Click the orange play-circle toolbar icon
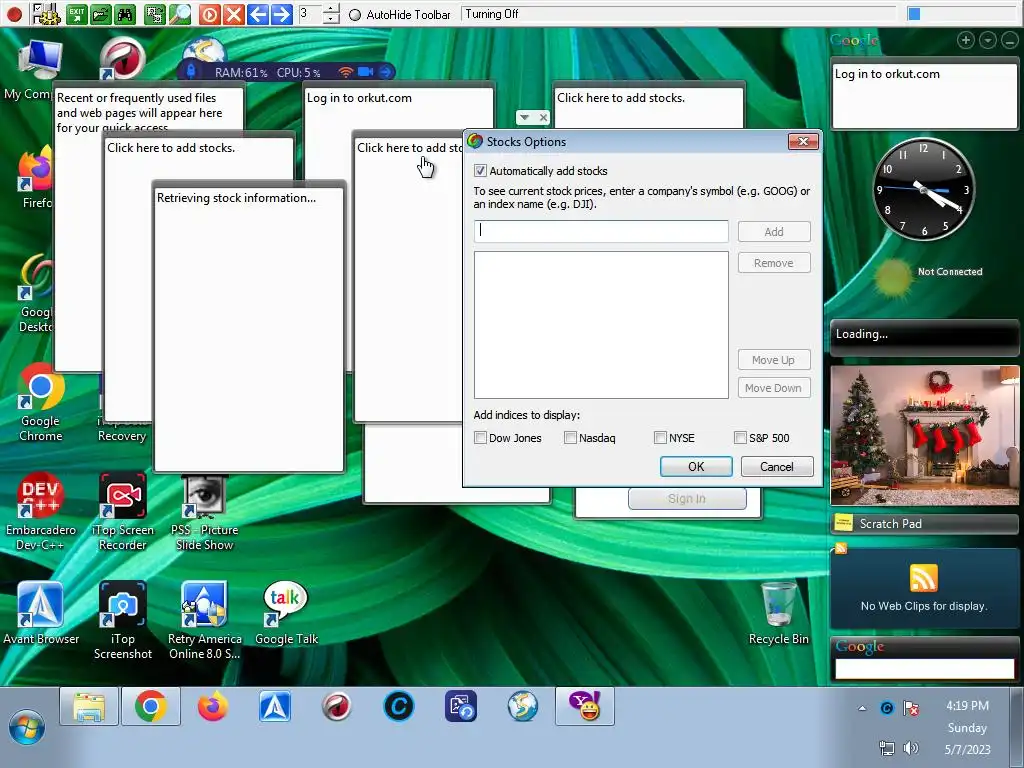 click(x=209, y=14)
